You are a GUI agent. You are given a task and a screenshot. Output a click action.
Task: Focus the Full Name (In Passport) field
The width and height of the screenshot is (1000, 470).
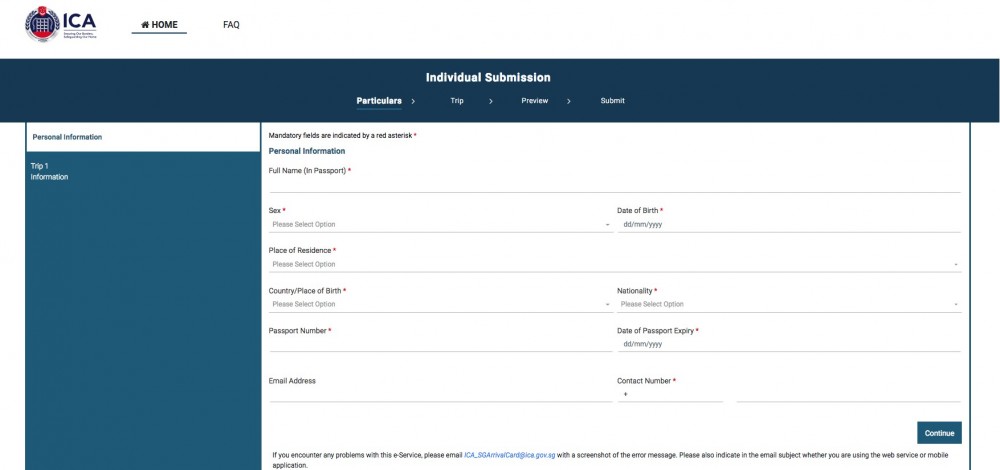tap(615, 185)
